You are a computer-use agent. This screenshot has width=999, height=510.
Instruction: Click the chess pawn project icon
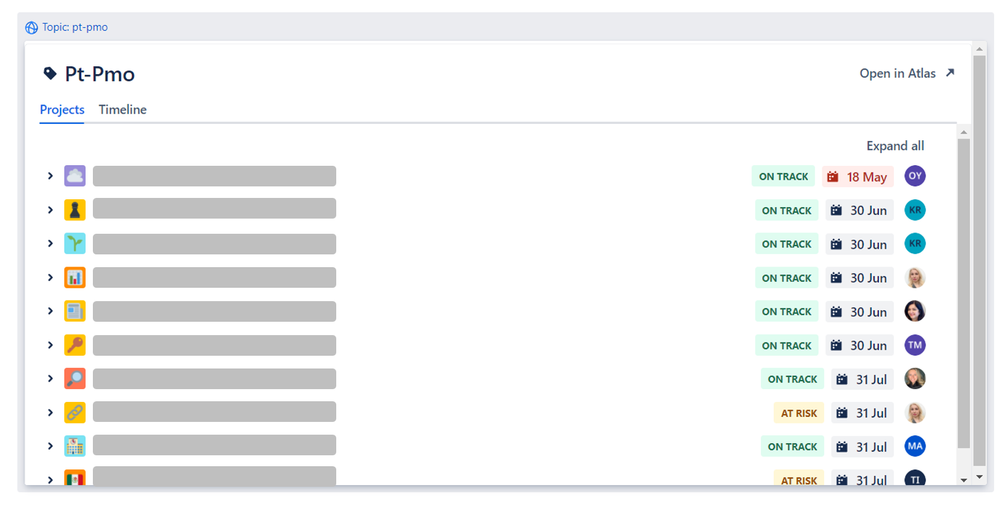coord(75,210)
